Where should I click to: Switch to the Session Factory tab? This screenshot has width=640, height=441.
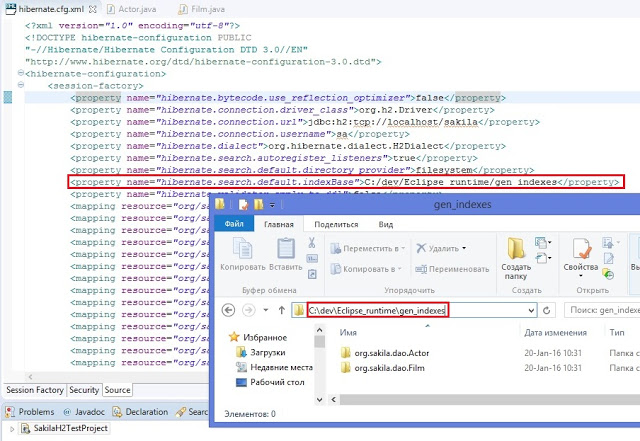pyautogui.click(x=33, y=390)
